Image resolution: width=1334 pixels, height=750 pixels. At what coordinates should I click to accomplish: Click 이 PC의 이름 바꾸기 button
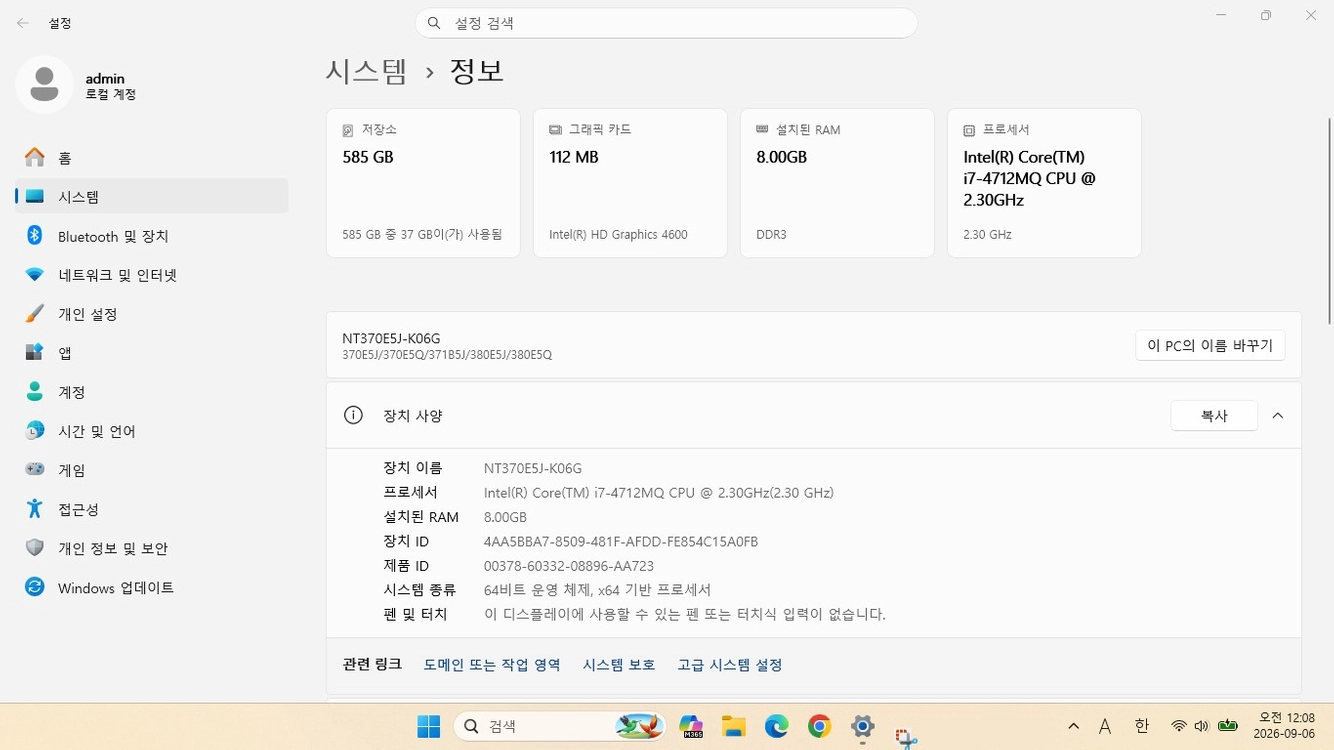pos(1210,346)
